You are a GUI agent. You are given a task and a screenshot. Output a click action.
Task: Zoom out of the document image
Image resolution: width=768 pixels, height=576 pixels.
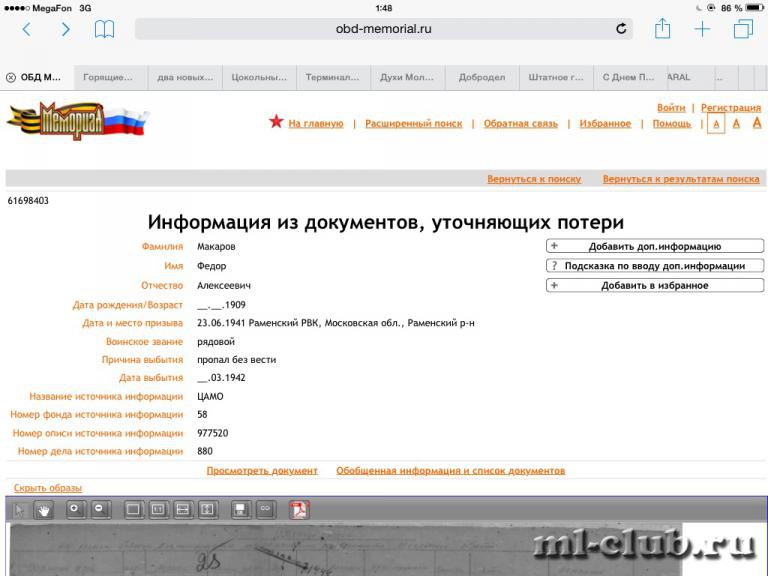click(100, 509)
